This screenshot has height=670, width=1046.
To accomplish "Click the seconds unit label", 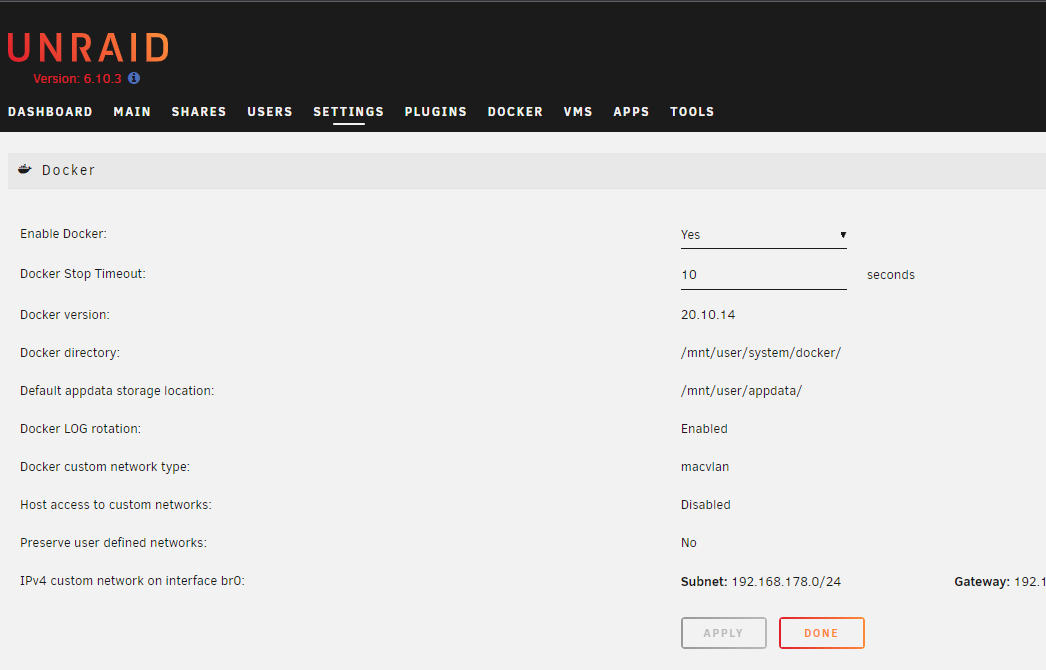I will [x=891, y=274].
